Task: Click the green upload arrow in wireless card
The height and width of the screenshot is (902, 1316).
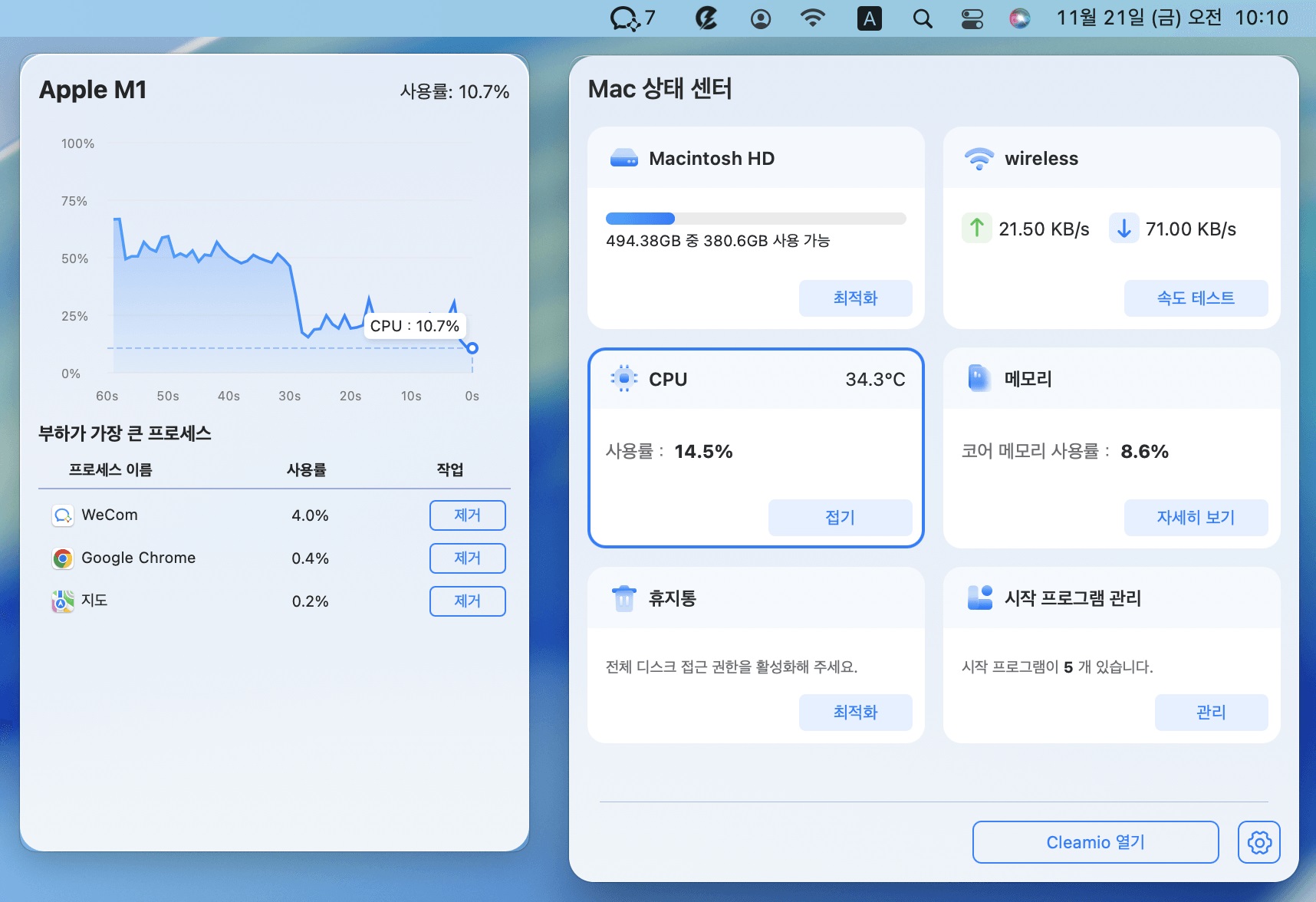Action: (976, 229)
